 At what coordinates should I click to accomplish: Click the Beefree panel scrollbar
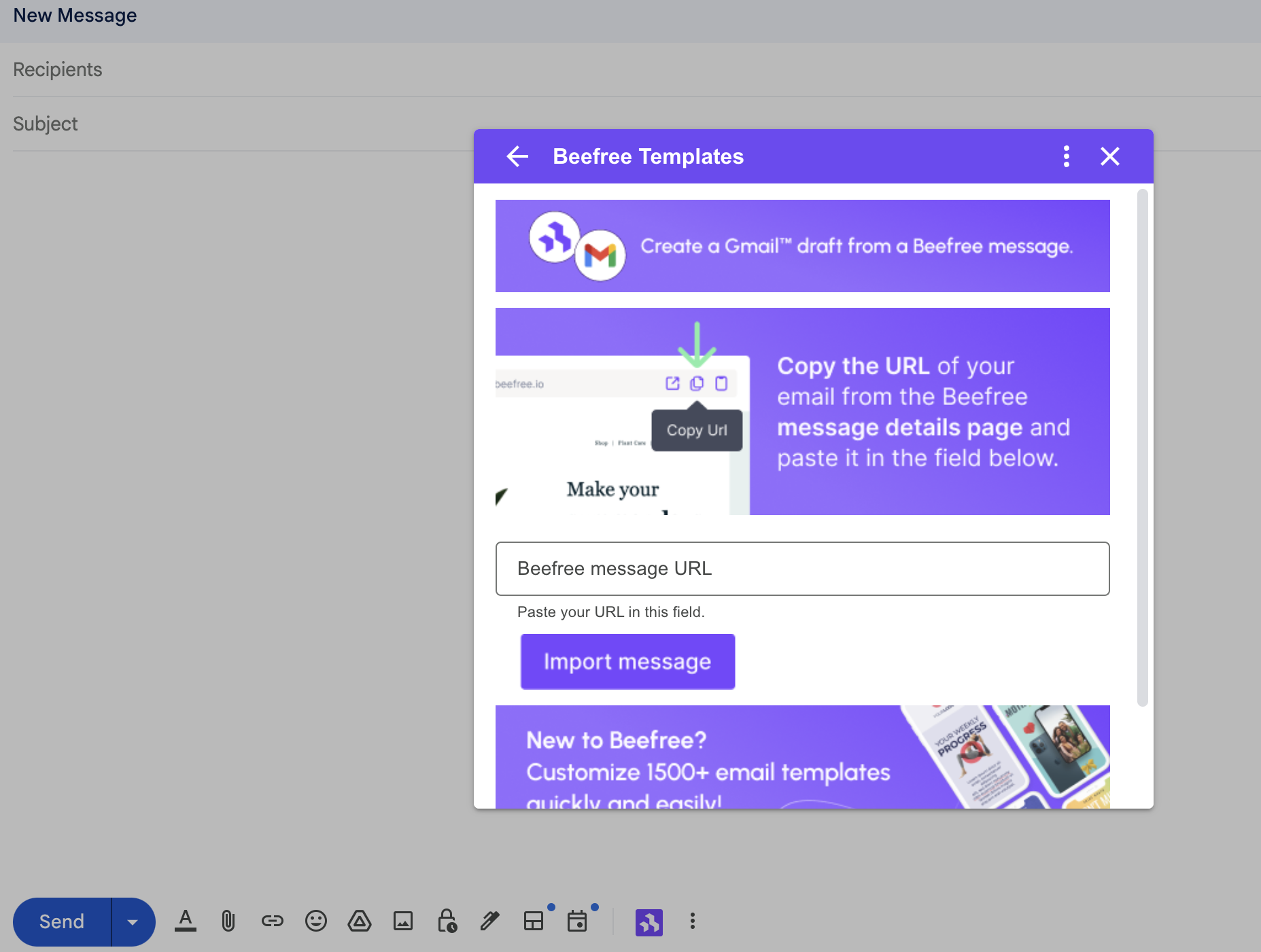tap(1142, 447)
